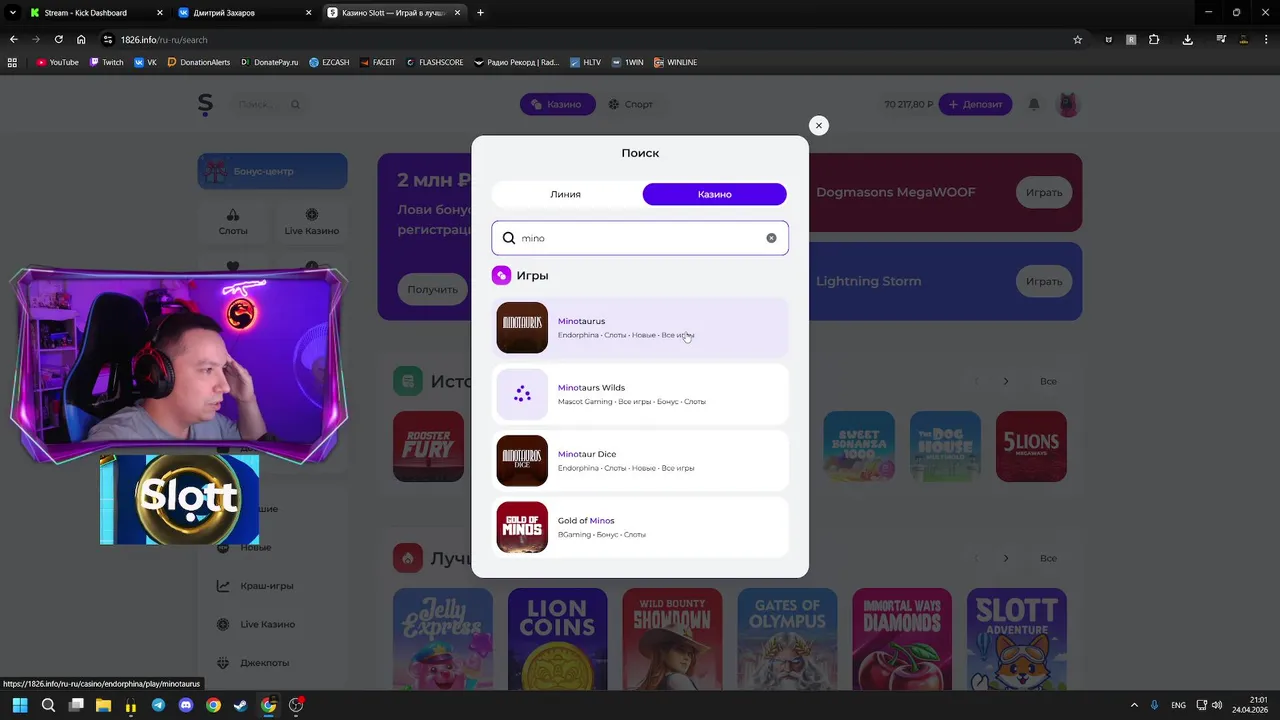Screen dimensions: 1280x720
Task: Click the Получить bonus button
Action: click(432, 289)
